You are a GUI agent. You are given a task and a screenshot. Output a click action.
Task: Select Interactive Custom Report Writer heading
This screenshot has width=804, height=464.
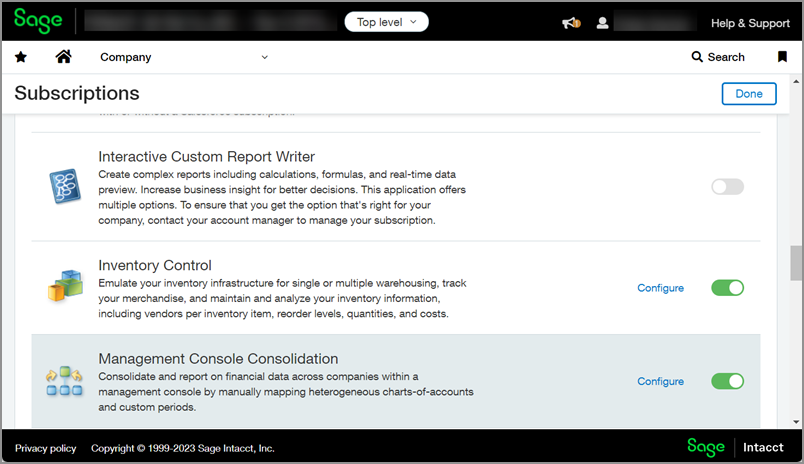(x=207, y=156)
